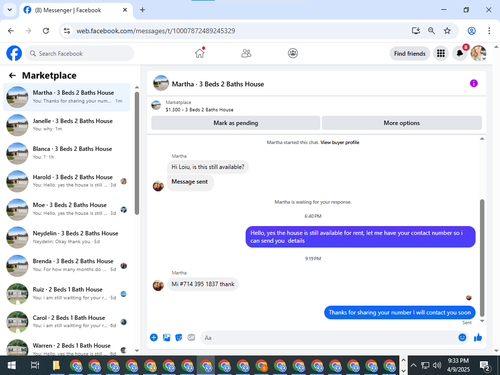Open the Chrome three-dot menu
This screenshot has height=375, width=500.
[489, 31]
